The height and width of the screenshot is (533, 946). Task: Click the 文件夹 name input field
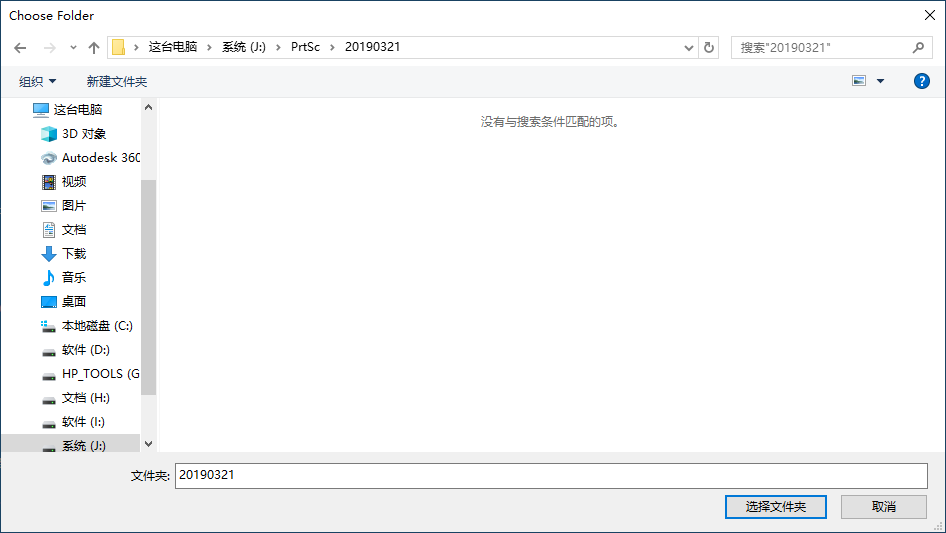point(551,476)
